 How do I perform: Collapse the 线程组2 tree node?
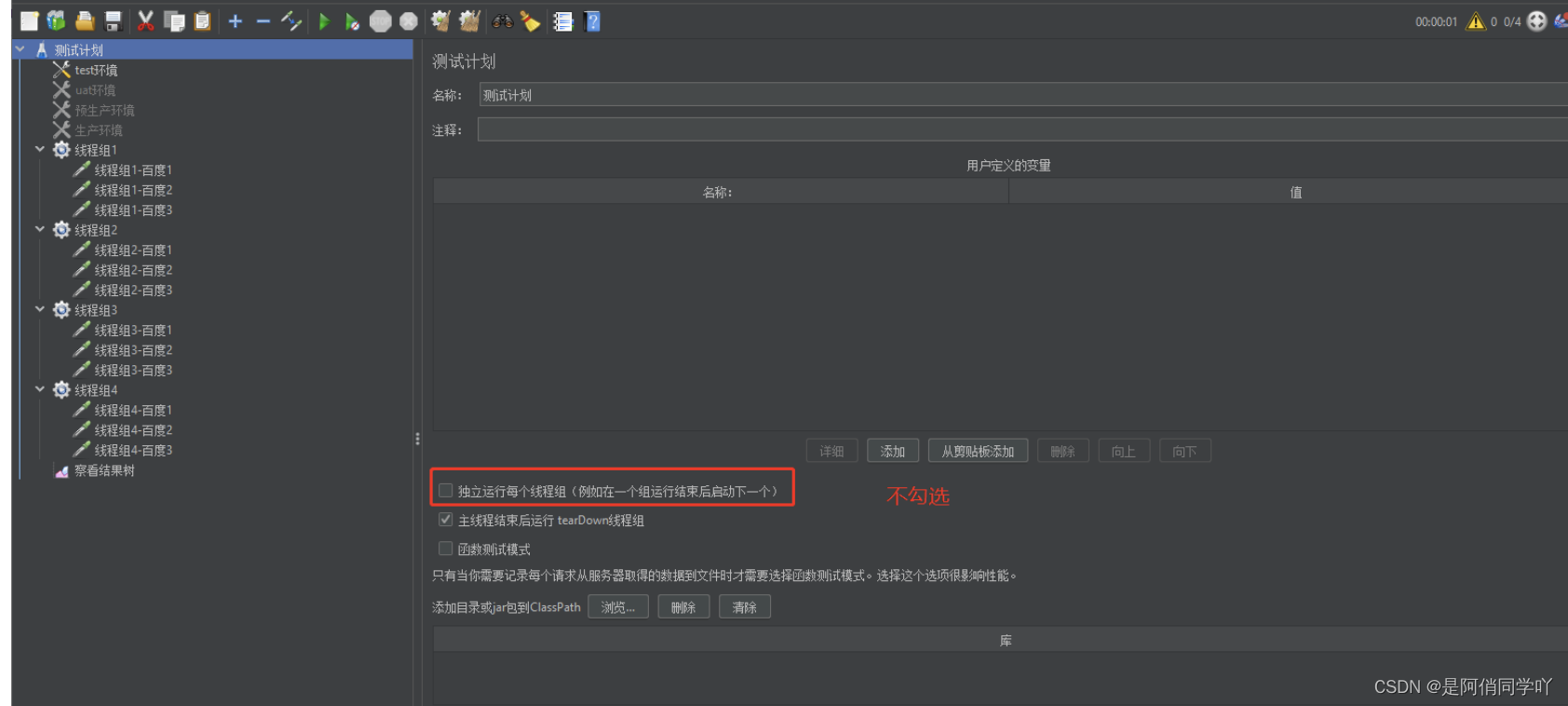pos(40,229)
